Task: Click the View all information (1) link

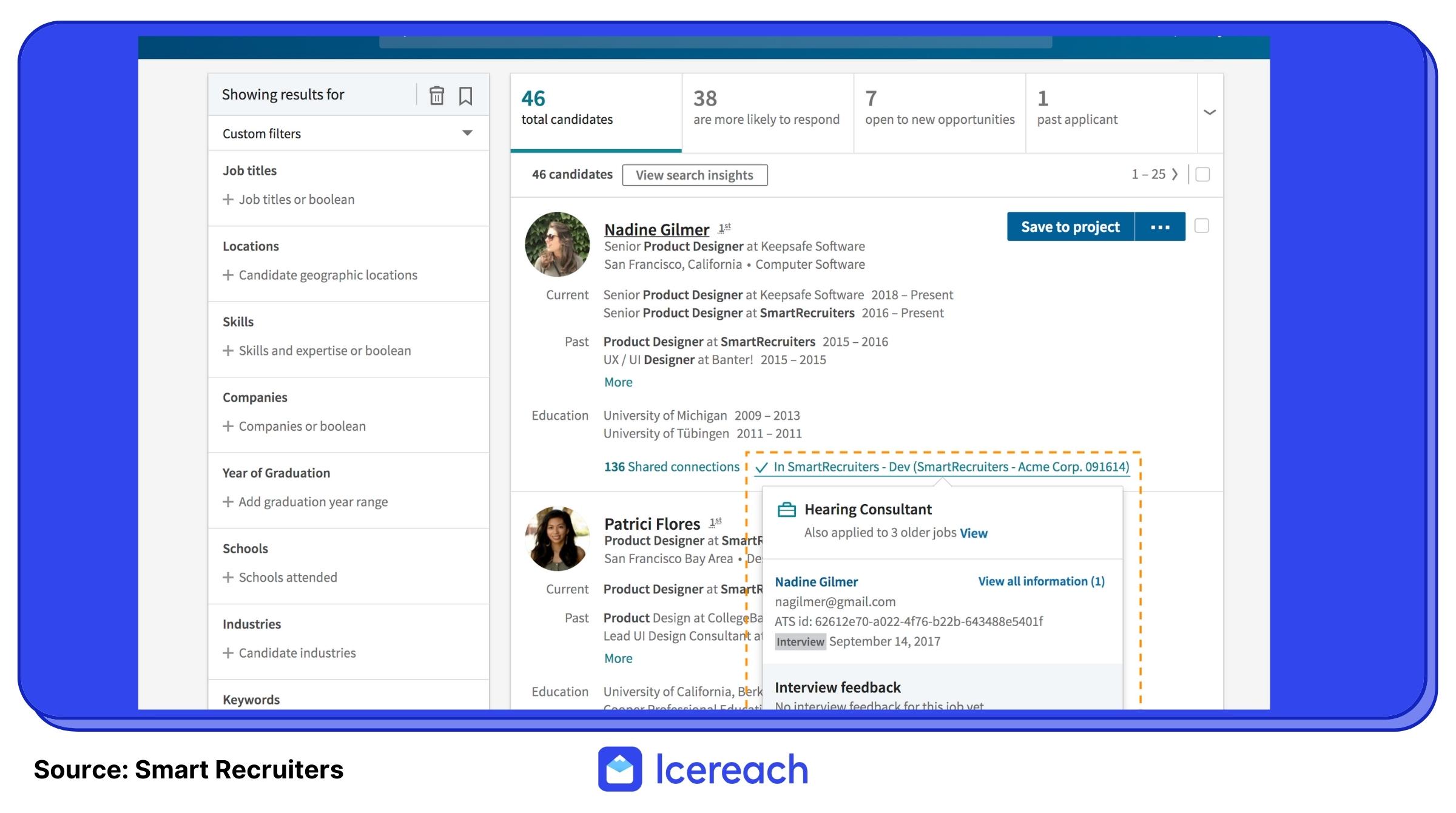Action: (1041, 581)
